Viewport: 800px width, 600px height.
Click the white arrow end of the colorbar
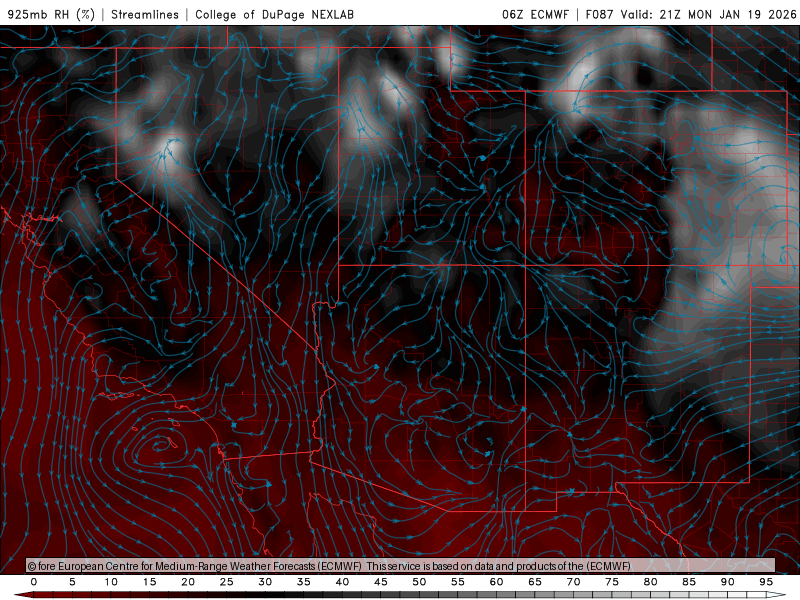pos(778,595)
